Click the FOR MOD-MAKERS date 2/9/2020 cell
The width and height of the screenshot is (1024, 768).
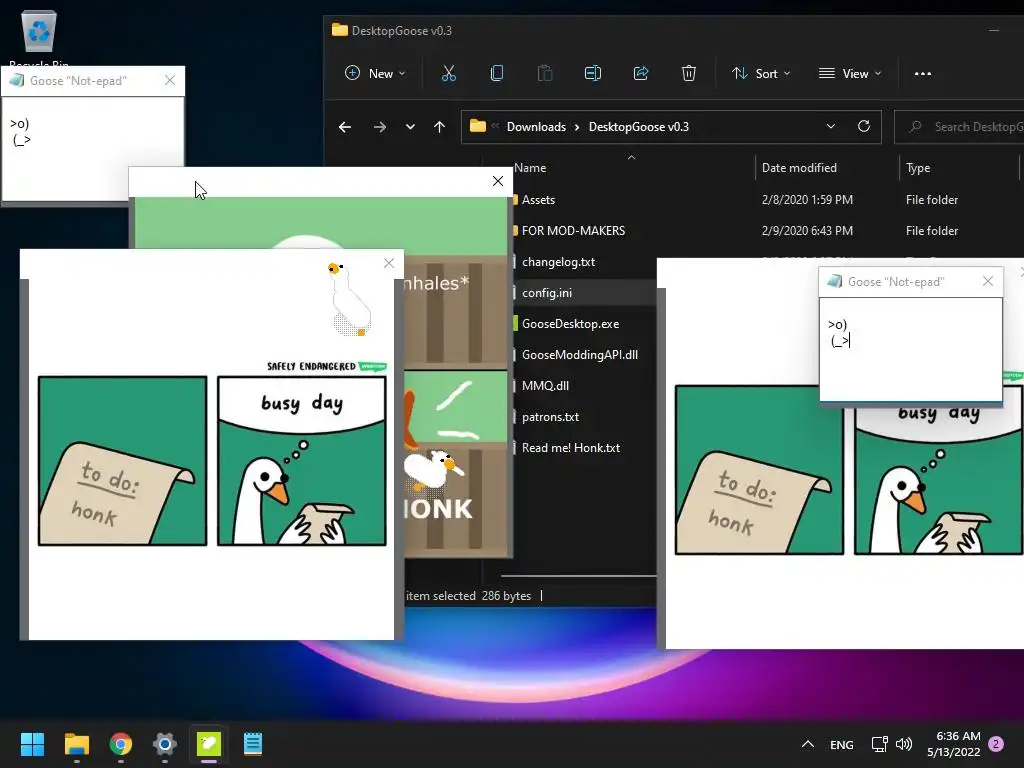(x=807, y=231)
